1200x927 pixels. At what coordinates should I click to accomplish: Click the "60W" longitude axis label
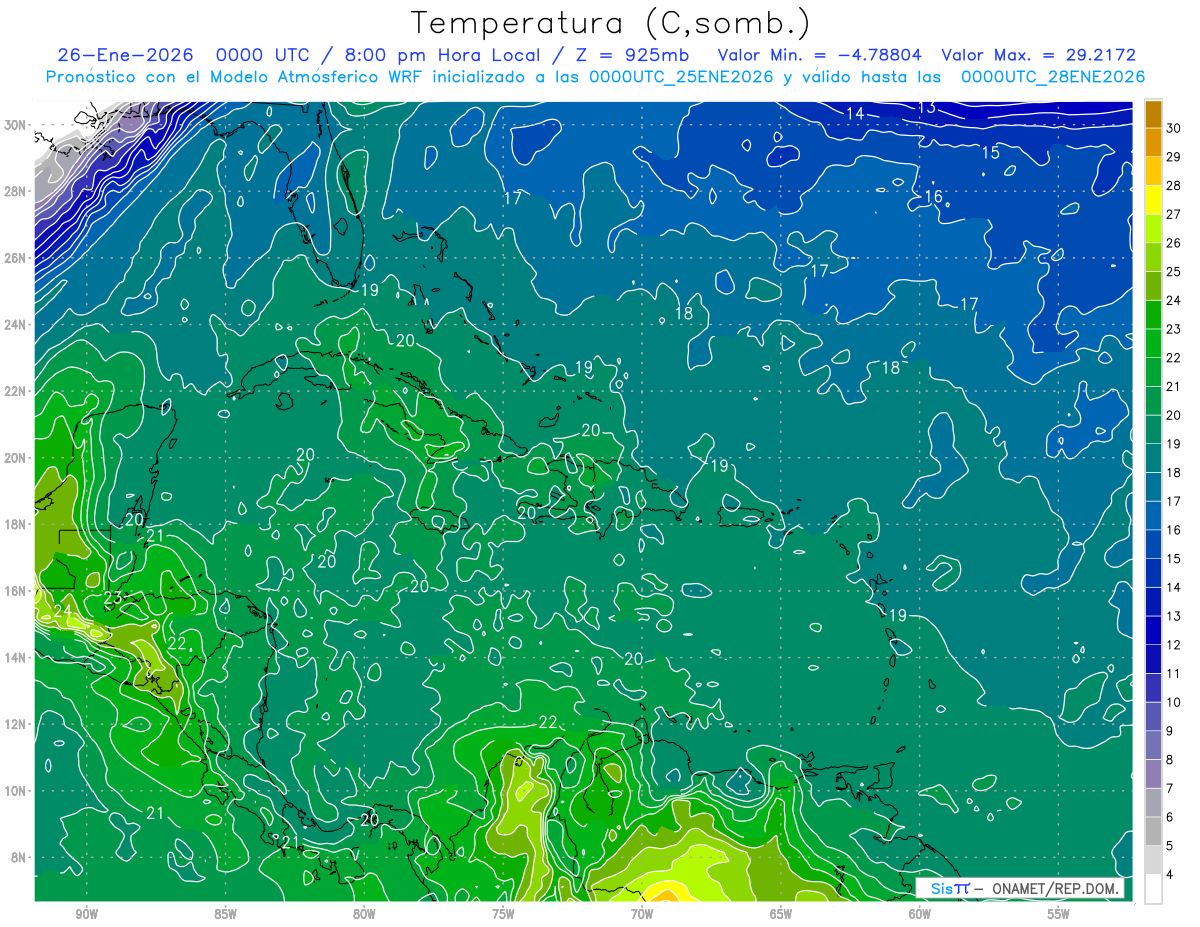tap(920, 914)
